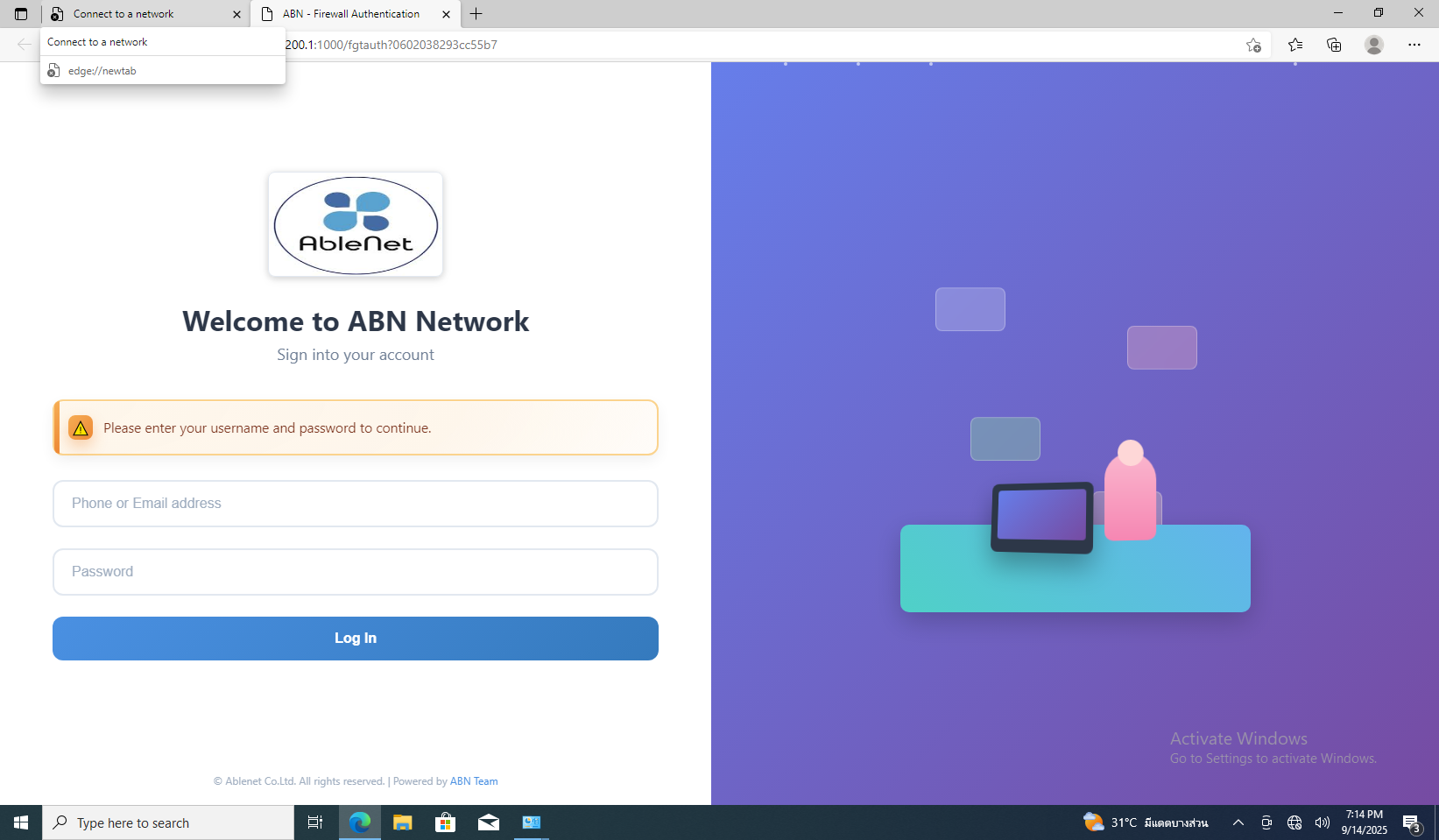The image size is (1439, 840).
Task: Open the browser profile avatar
Action: (x=1374, y=45)
